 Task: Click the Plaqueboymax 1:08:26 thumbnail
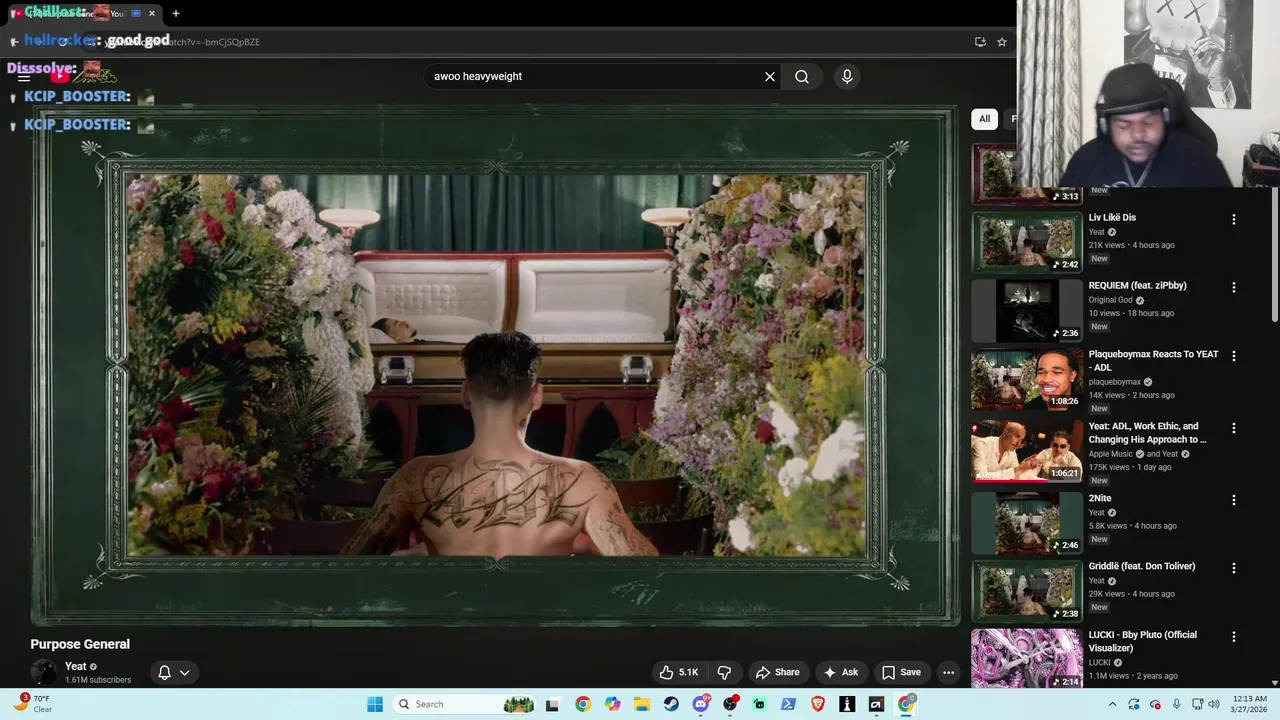[x=1026, y=379]
